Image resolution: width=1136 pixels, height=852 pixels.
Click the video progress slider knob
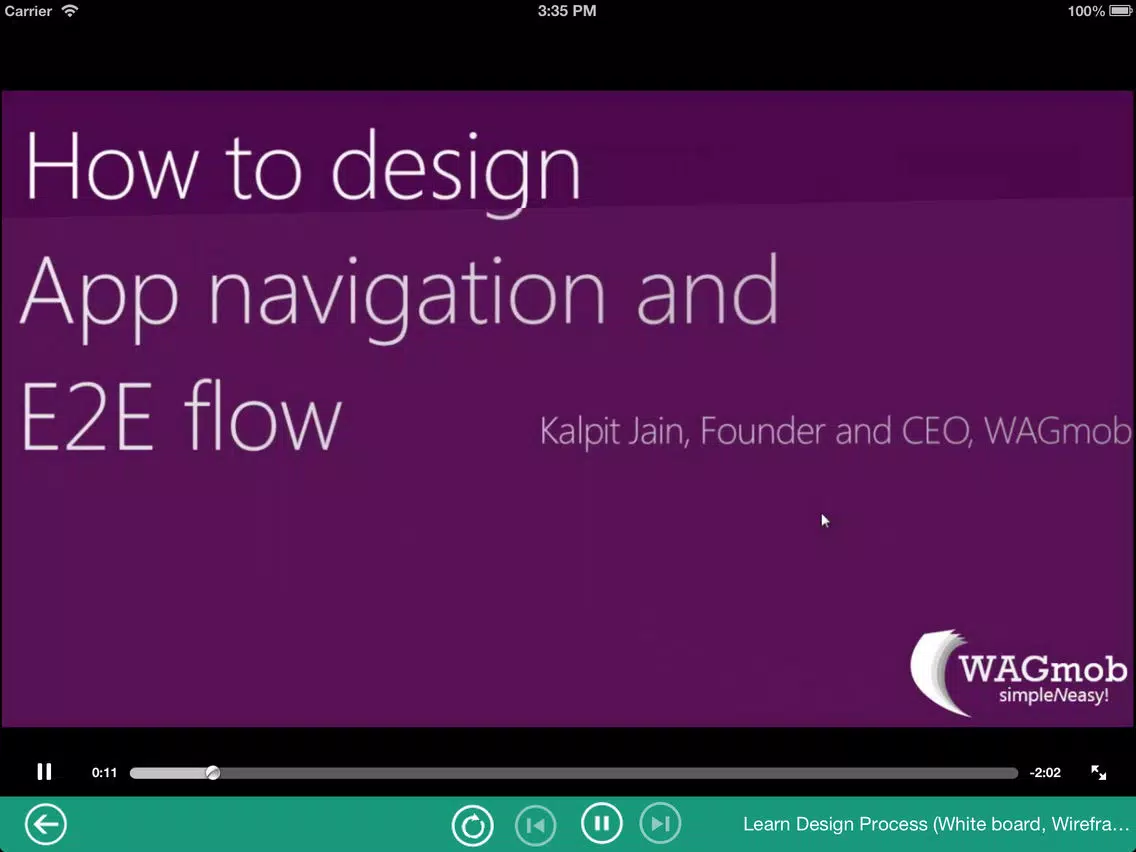(212, 772)
